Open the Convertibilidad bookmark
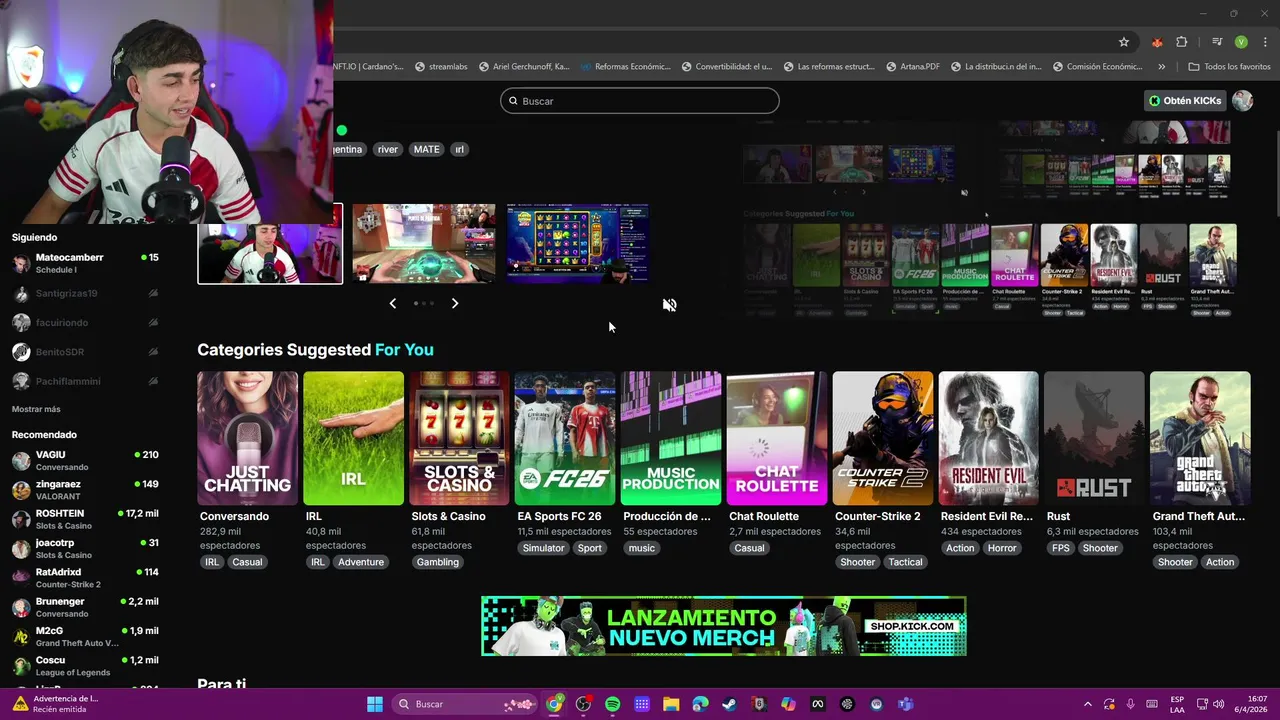The image size is (1280, 720). point(727,67)
